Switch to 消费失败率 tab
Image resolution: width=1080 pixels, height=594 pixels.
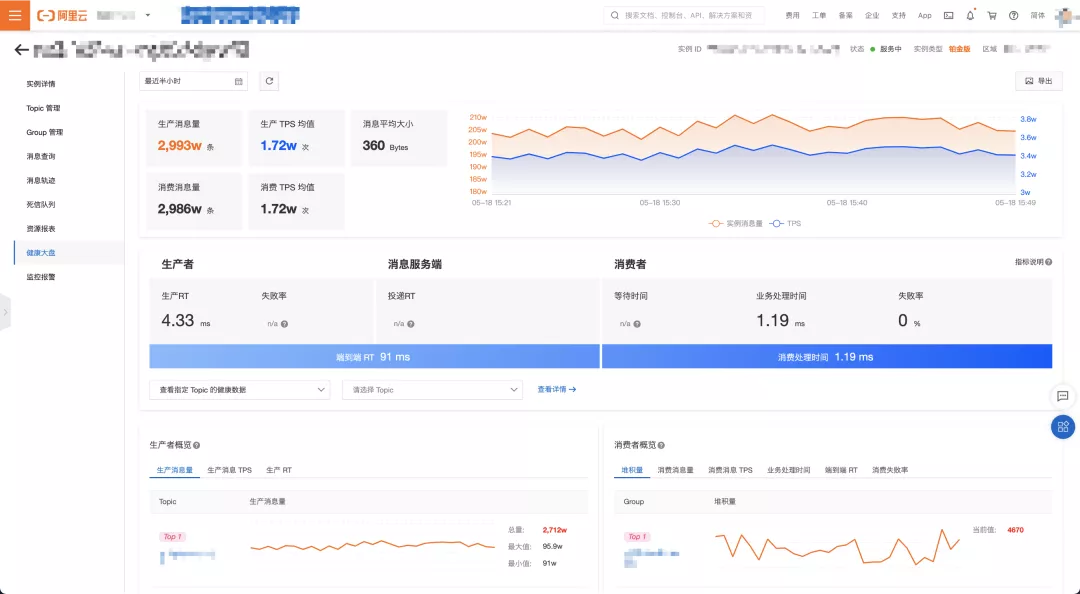coord(890,470)
